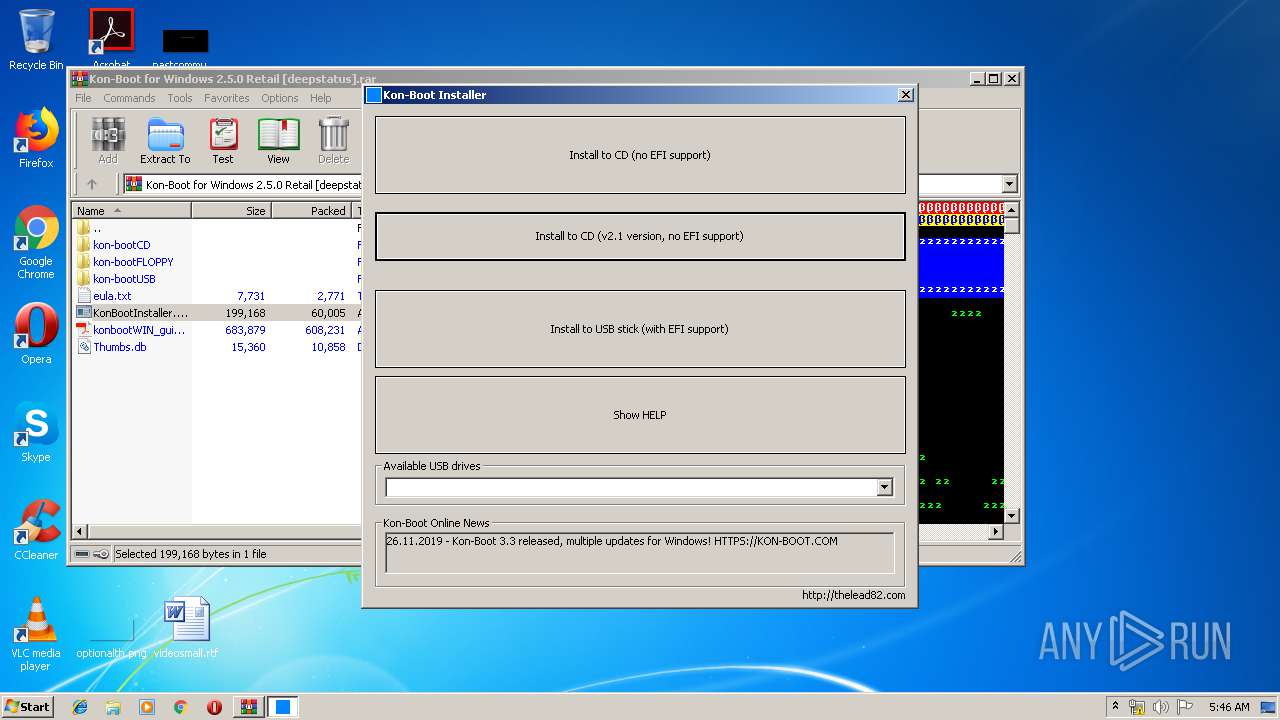Screen dimensions: 1280x720
Task: Click the Start button
Action: [x=27, y=707]
